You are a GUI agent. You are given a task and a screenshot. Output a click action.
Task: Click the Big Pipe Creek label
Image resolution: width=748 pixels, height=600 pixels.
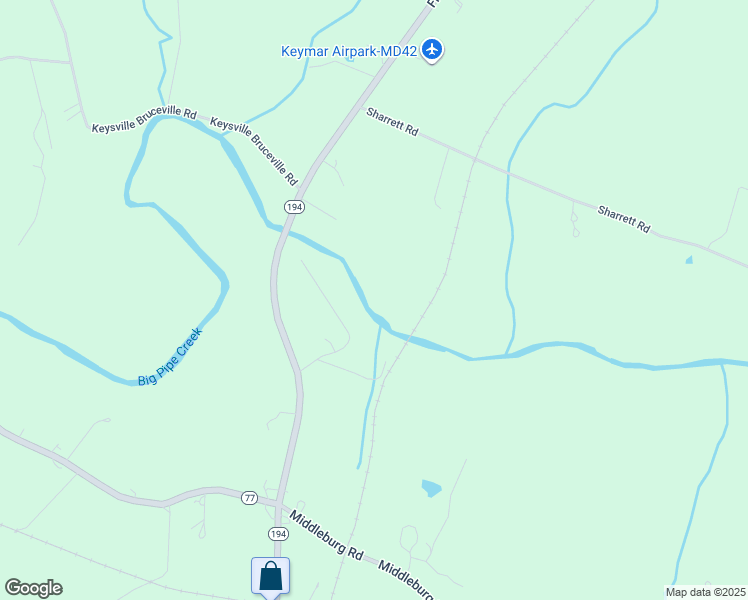coord(170,357)
